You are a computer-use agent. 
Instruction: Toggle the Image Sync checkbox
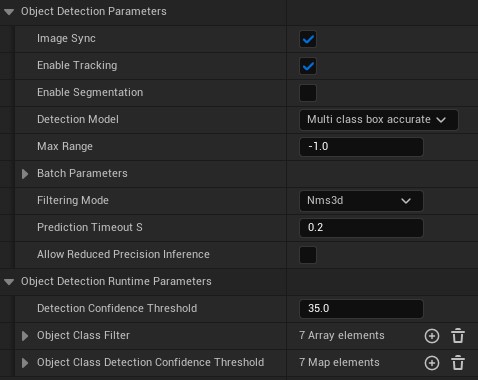pyautogui.click(x=308, y=39)
